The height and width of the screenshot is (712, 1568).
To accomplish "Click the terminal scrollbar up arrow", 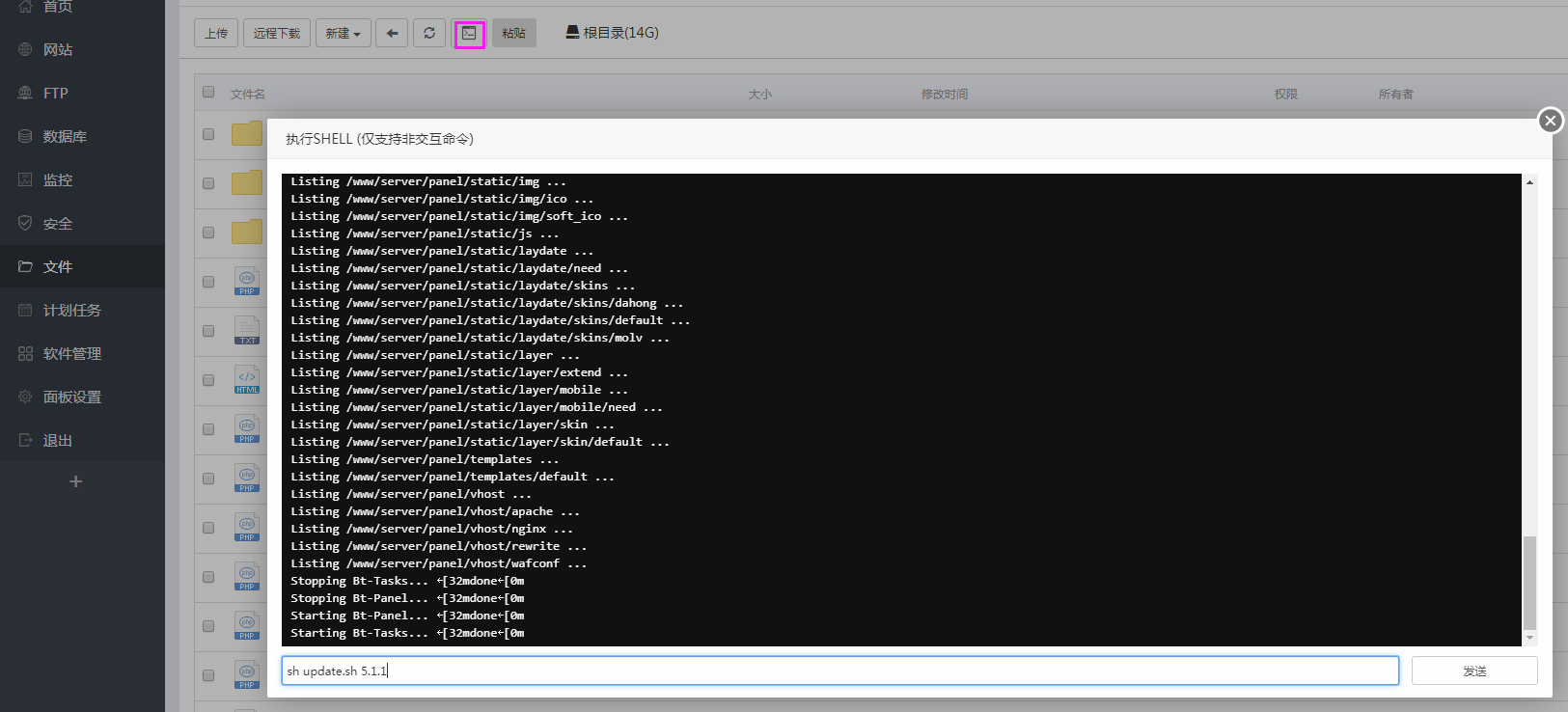I will [x=1529, y=181].
